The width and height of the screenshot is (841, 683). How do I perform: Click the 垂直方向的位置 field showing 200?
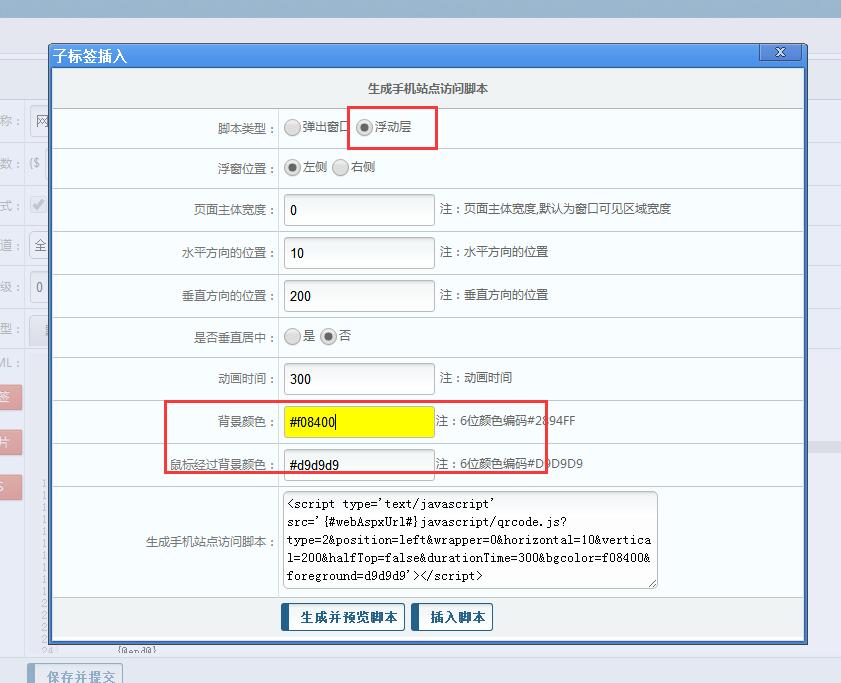click(359, 296)
